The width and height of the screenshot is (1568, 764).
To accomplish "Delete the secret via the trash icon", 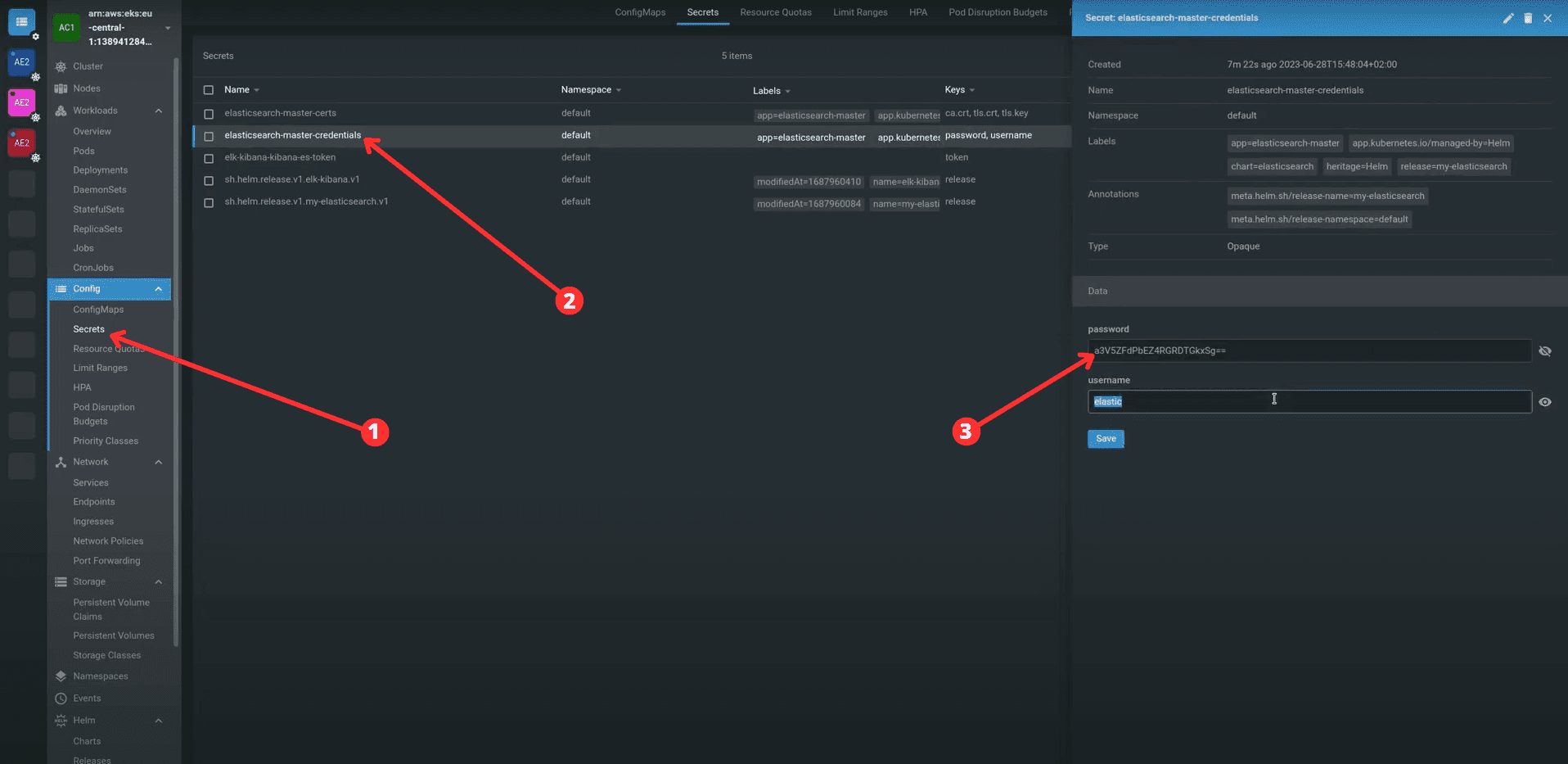I will [x=1528, y=18].
